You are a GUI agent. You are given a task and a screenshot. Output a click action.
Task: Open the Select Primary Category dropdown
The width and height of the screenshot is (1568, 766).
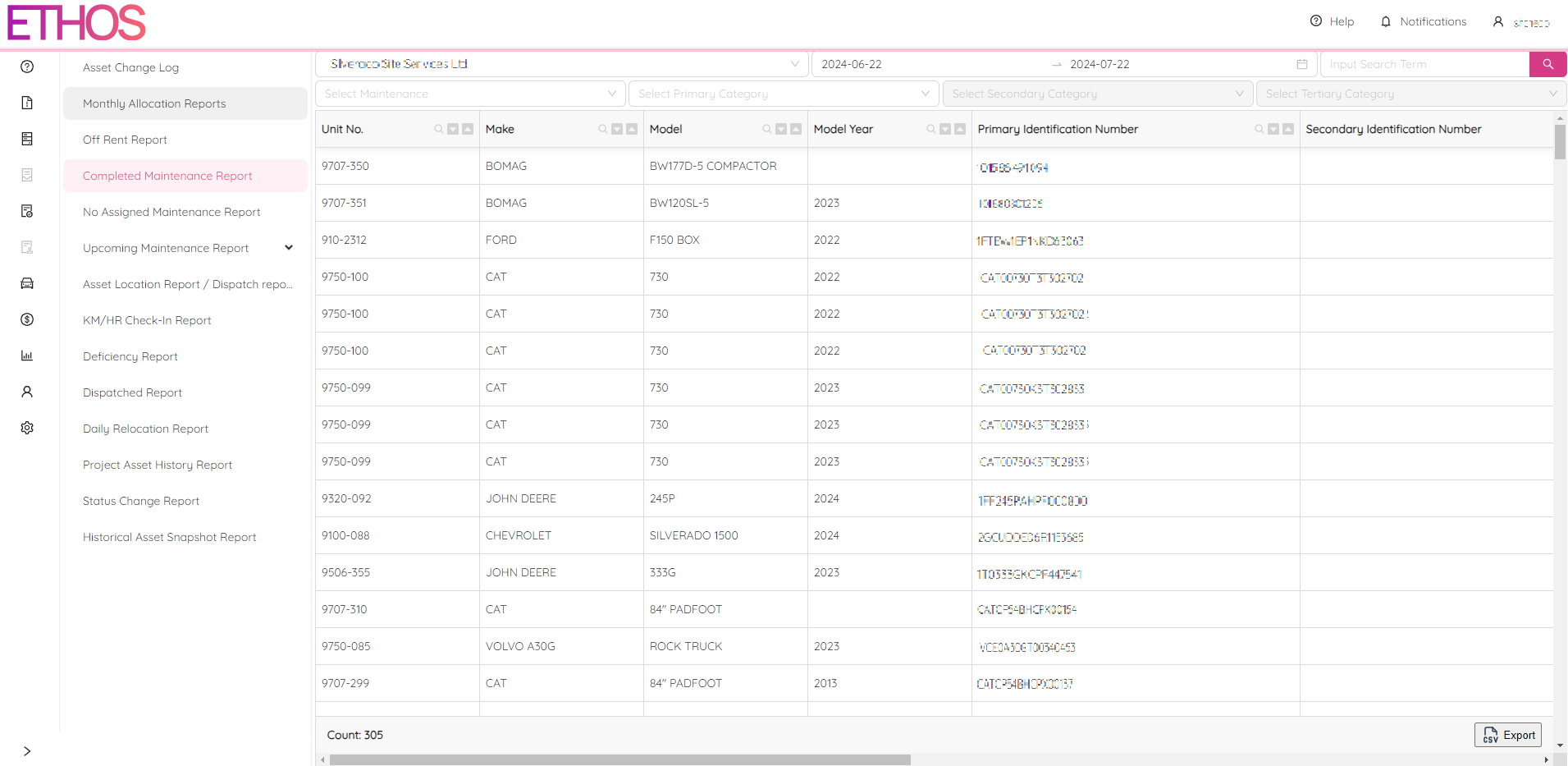783,93
